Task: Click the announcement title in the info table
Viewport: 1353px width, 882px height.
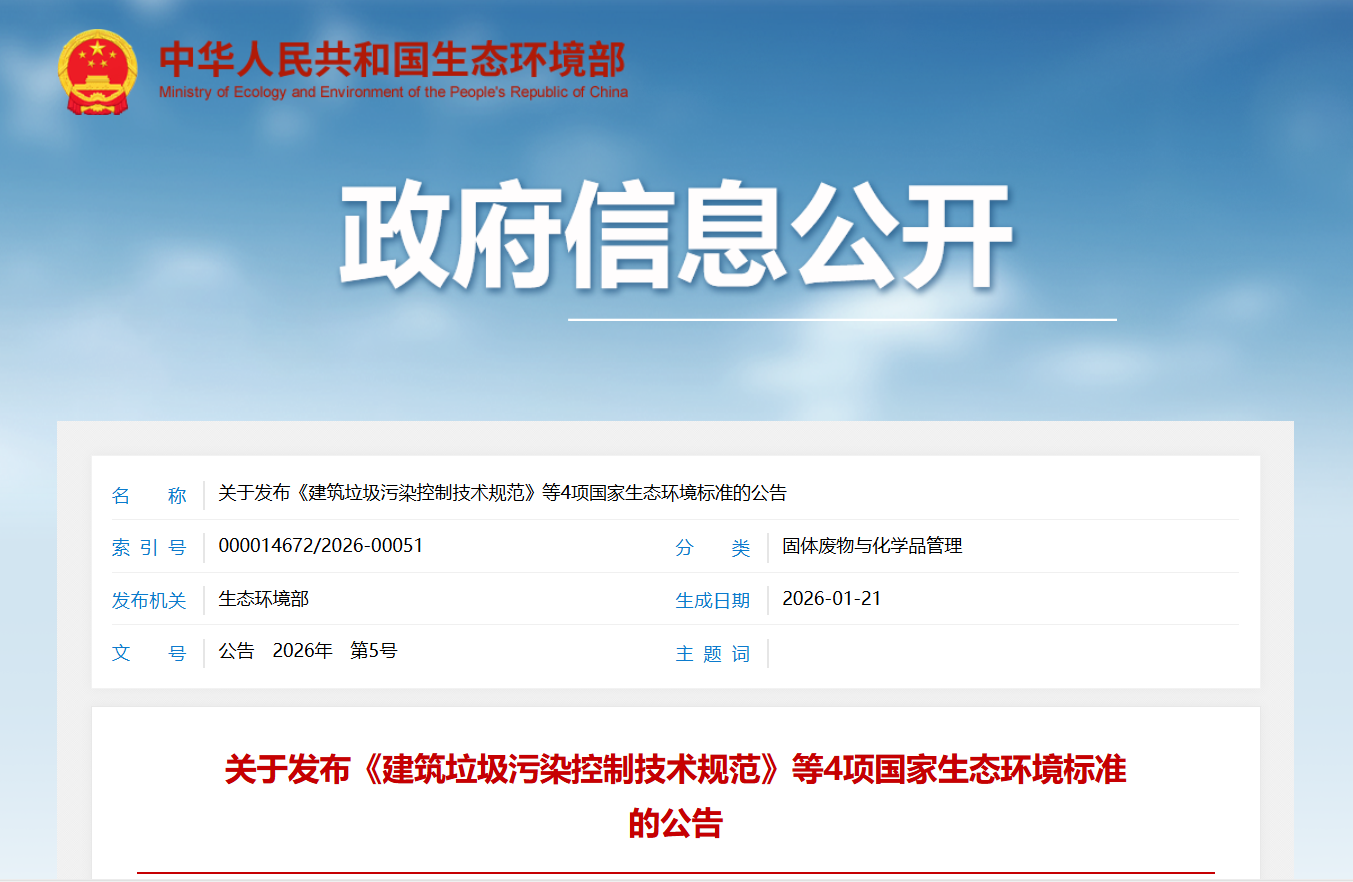Action: 502,493
